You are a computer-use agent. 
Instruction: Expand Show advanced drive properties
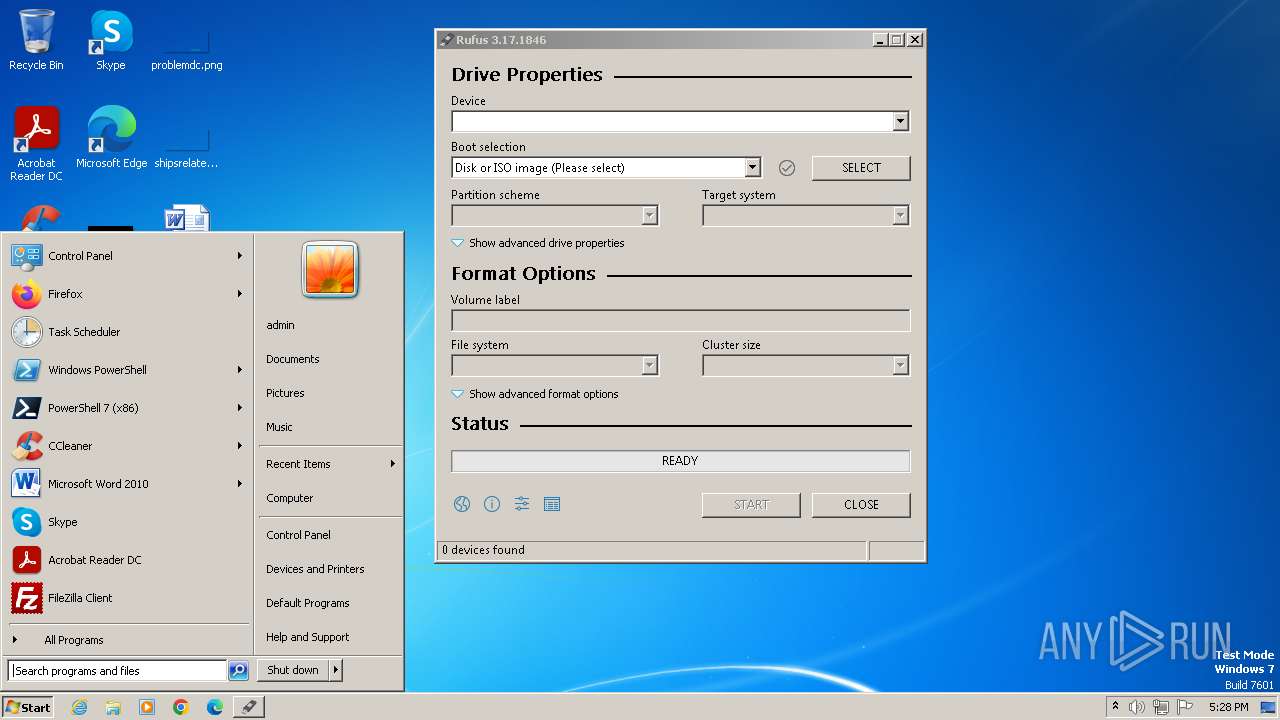click(x=538, y=243)
